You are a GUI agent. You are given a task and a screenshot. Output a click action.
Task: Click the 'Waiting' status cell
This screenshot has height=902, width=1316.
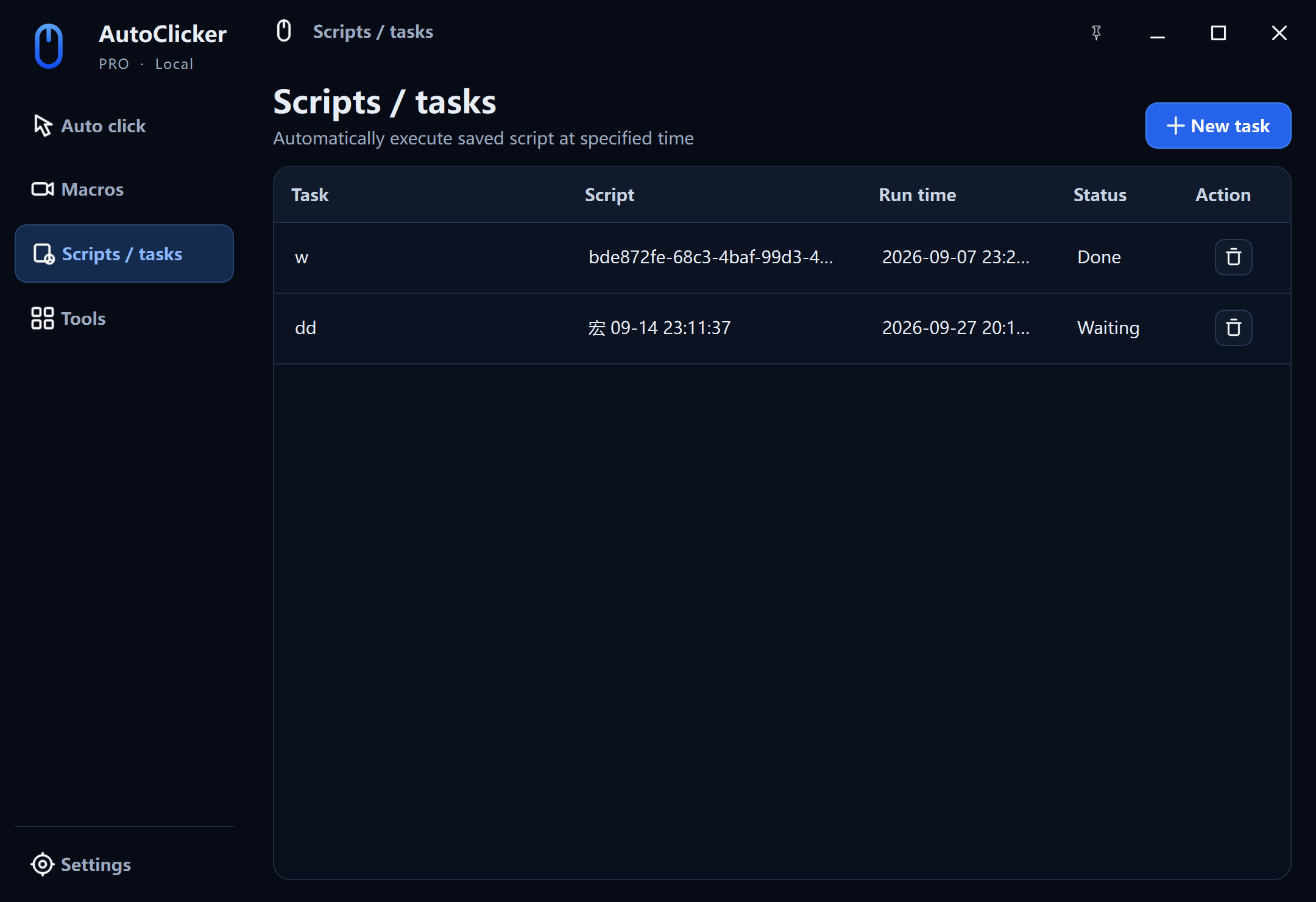pos(1108,328)
